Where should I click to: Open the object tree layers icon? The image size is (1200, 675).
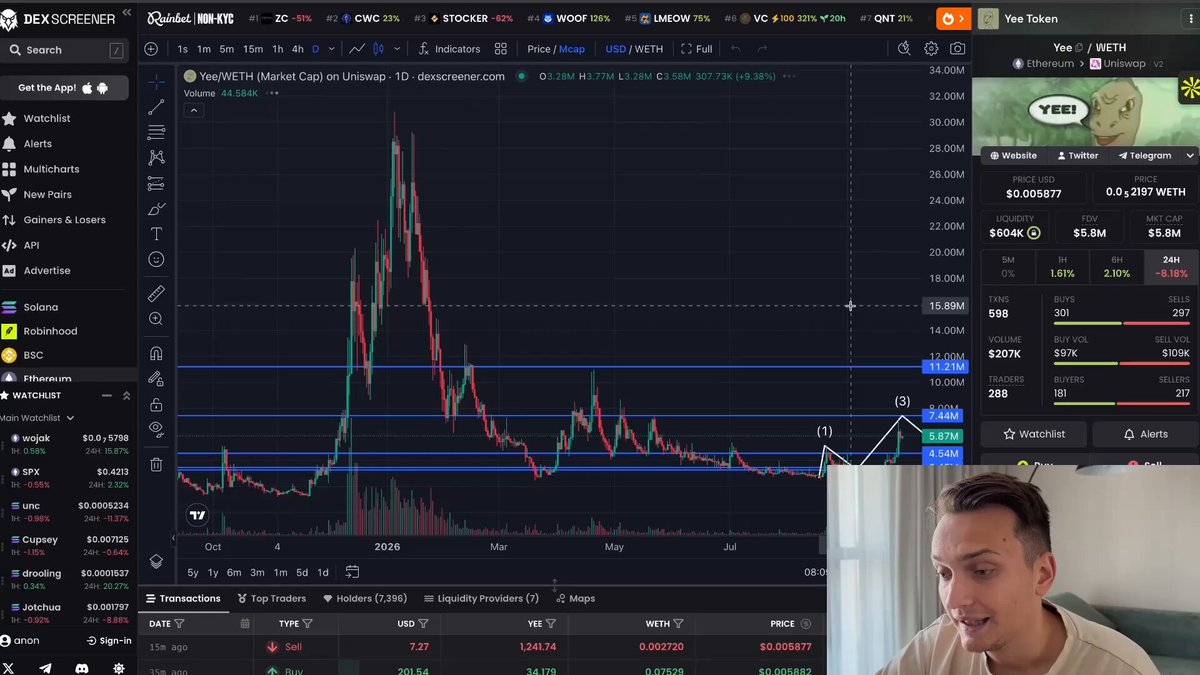156,562
